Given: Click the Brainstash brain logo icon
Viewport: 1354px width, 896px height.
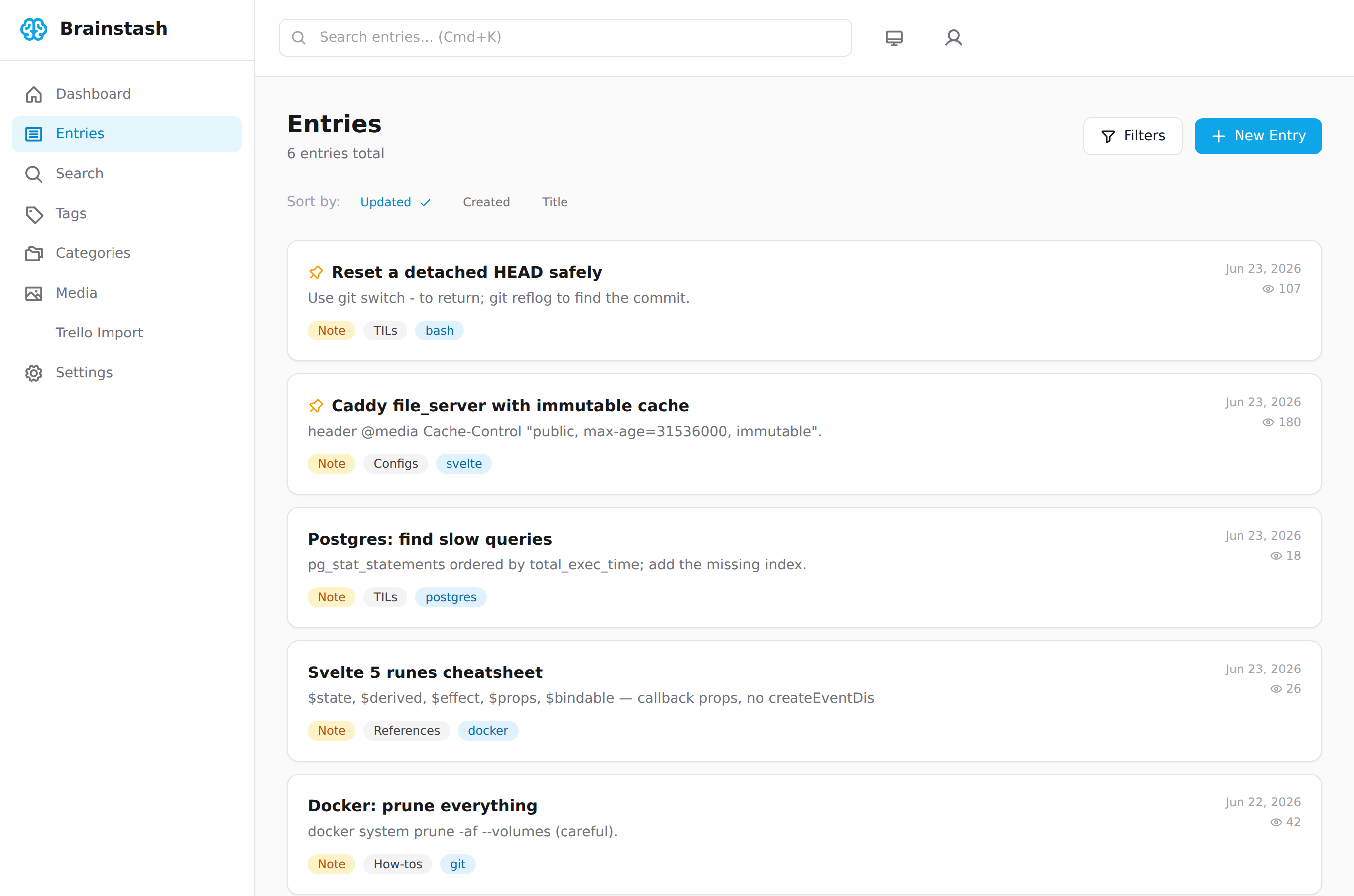Looking at the screenshot, I should pos(34,29).
